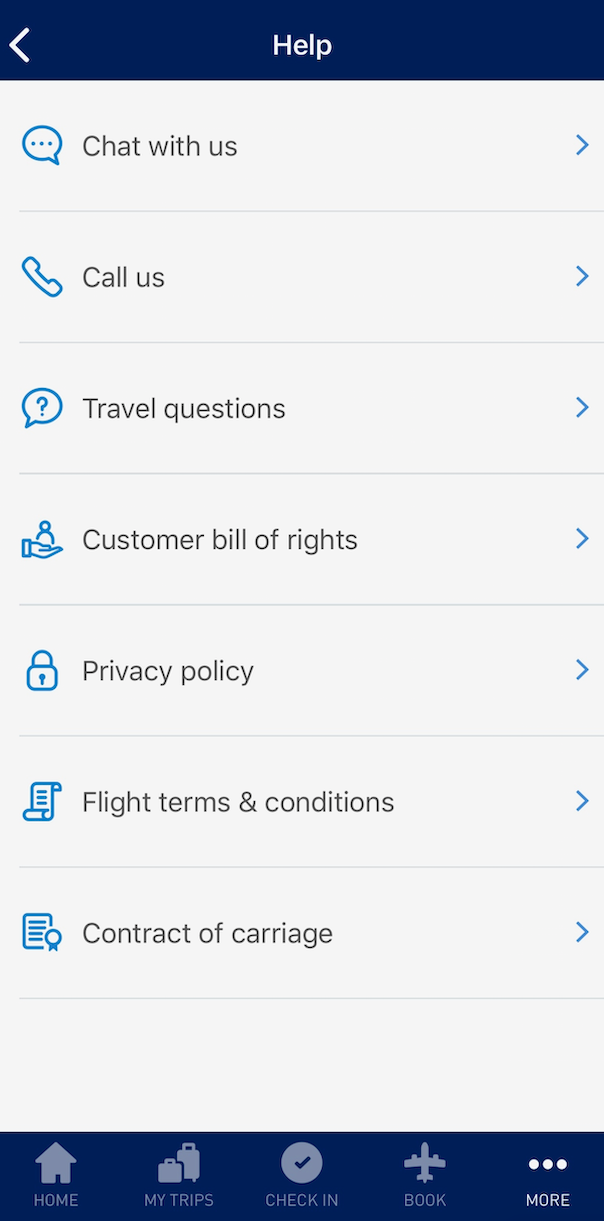Tap the back arrow to leave Help
This screenshot has height=1221, width=604.
coord(19,44)
